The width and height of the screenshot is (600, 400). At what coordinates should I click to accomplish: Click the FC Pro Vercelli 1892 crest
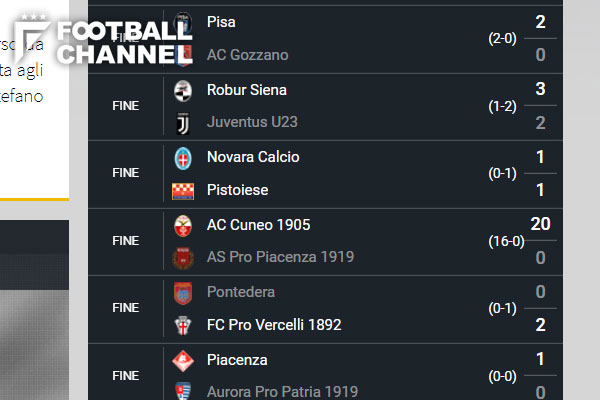click(182, 325)
